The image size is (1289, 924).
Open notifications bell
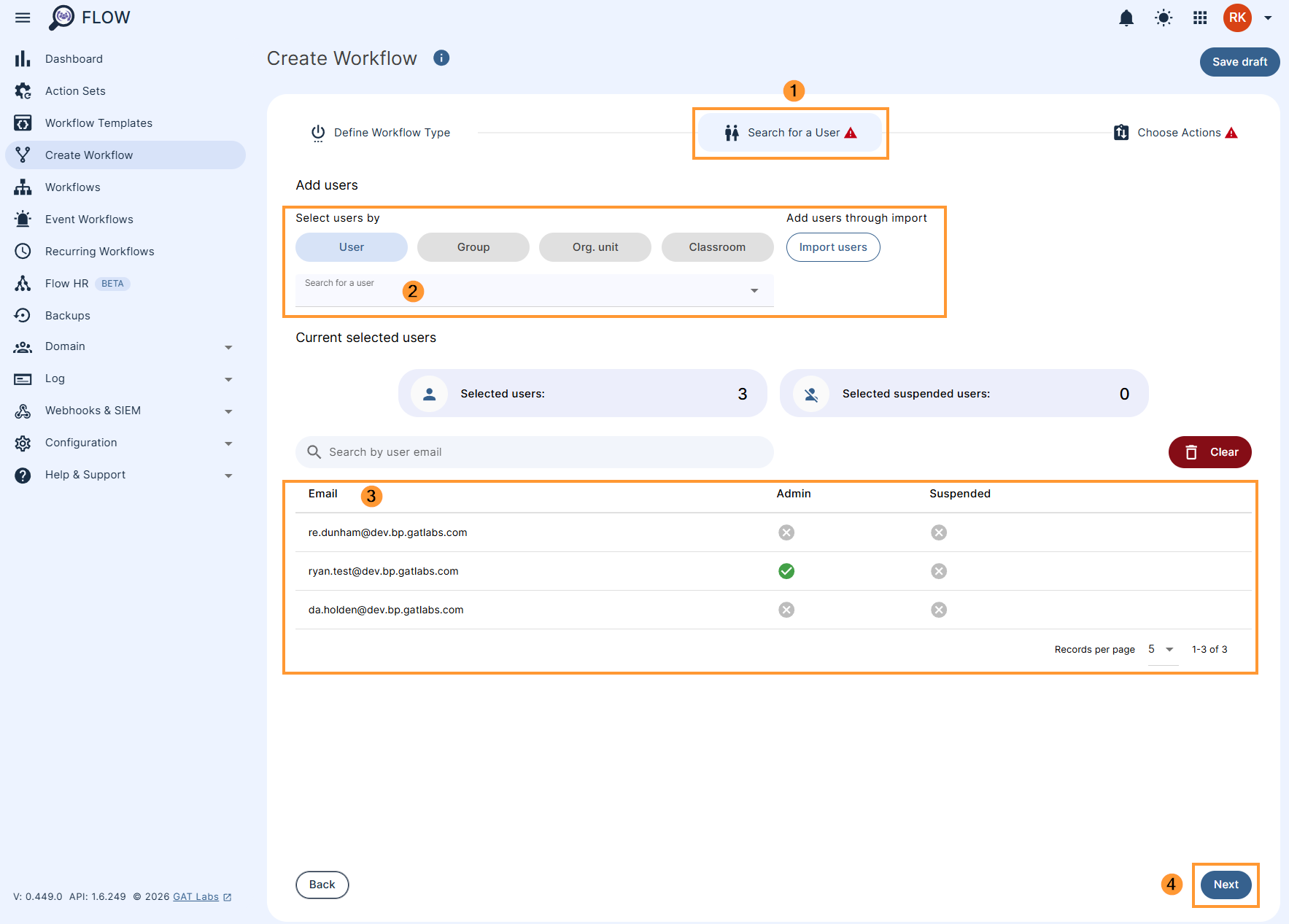(1126, 18)
